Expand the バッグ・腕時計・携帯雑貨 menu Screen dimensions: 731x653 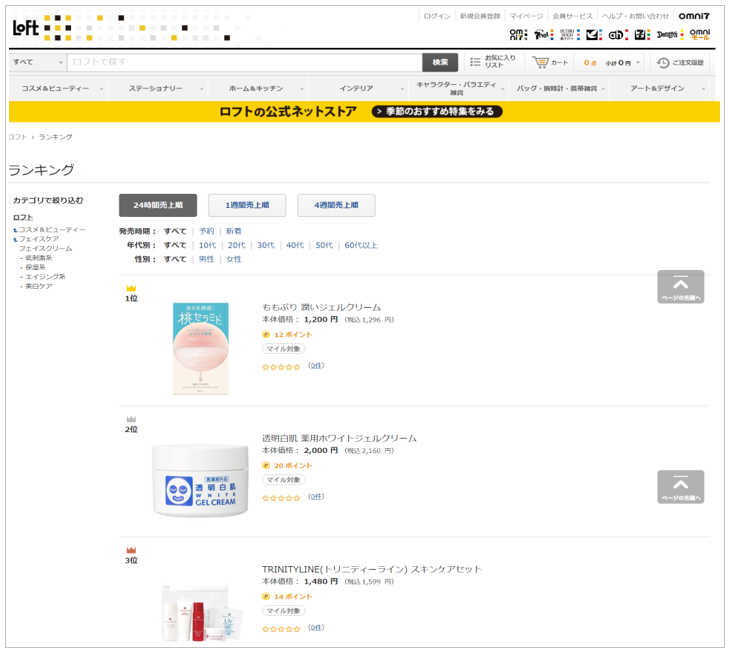(559, 88)
